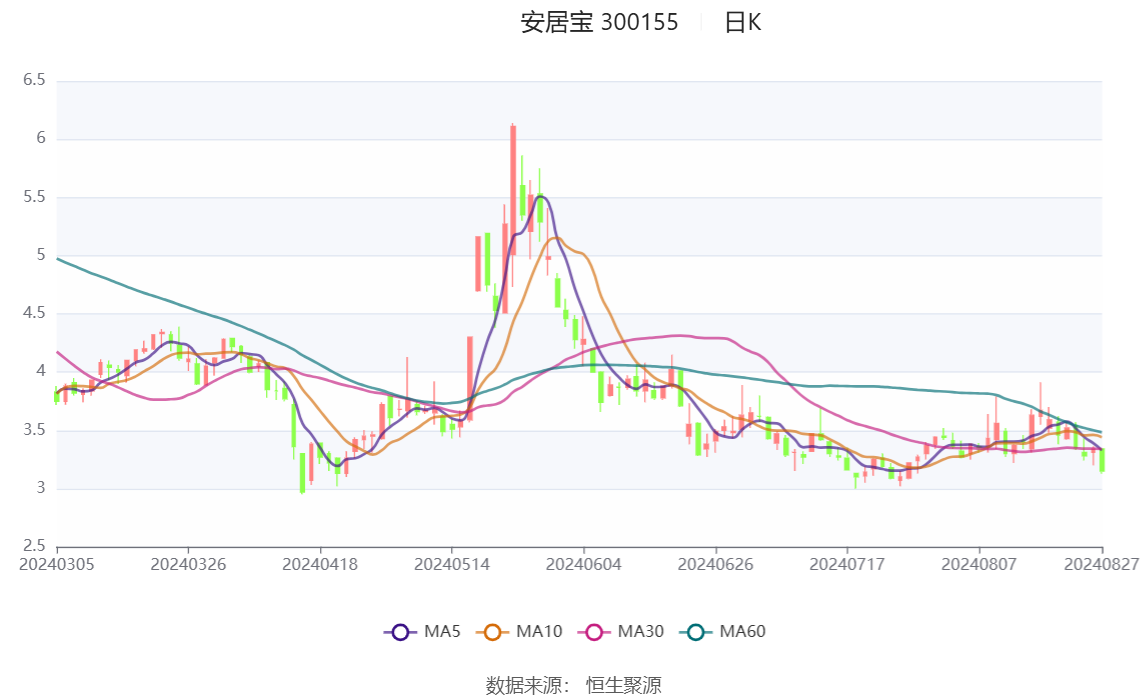Click the data source text 恒生聚源
This screenshot has height=699, width=1147.
(x=623, y=685)
